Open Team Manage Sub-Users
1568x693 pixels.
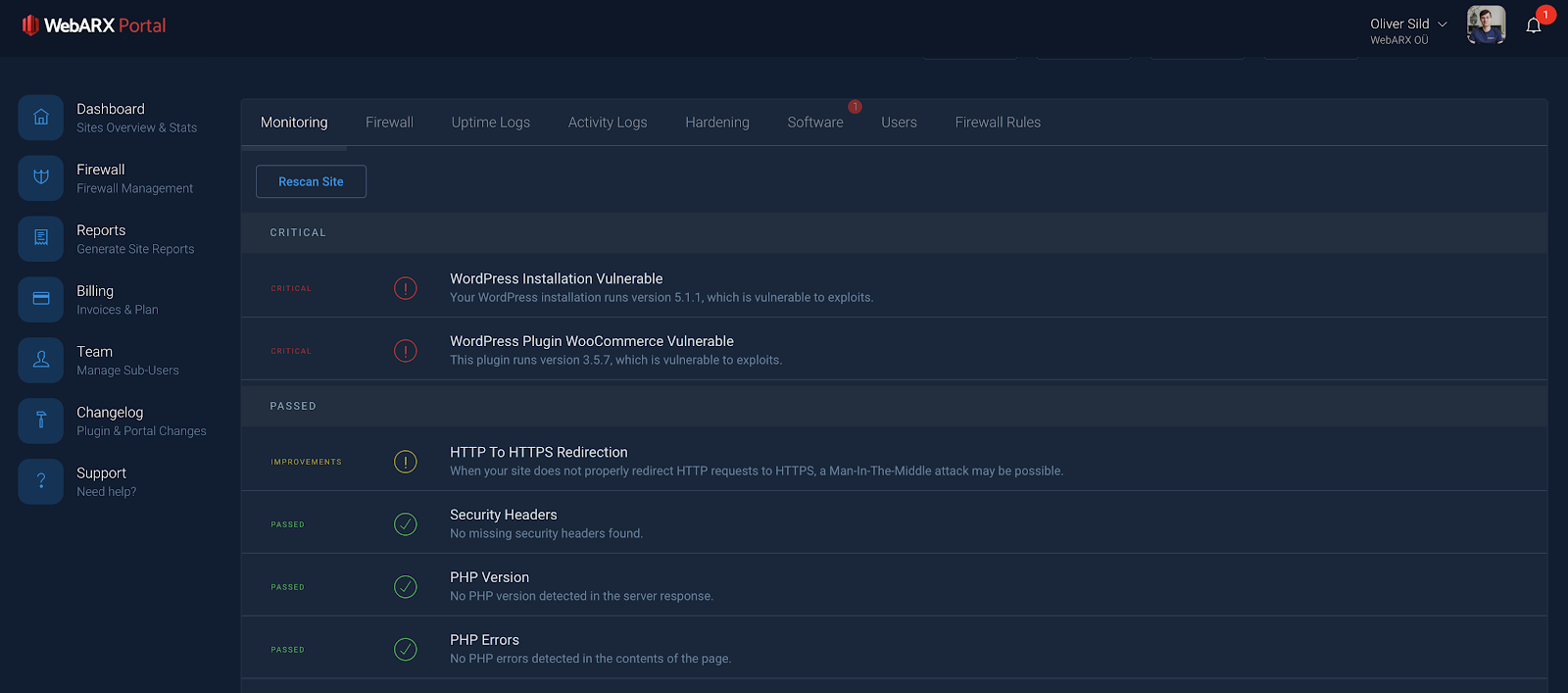(x=127, y=361)
